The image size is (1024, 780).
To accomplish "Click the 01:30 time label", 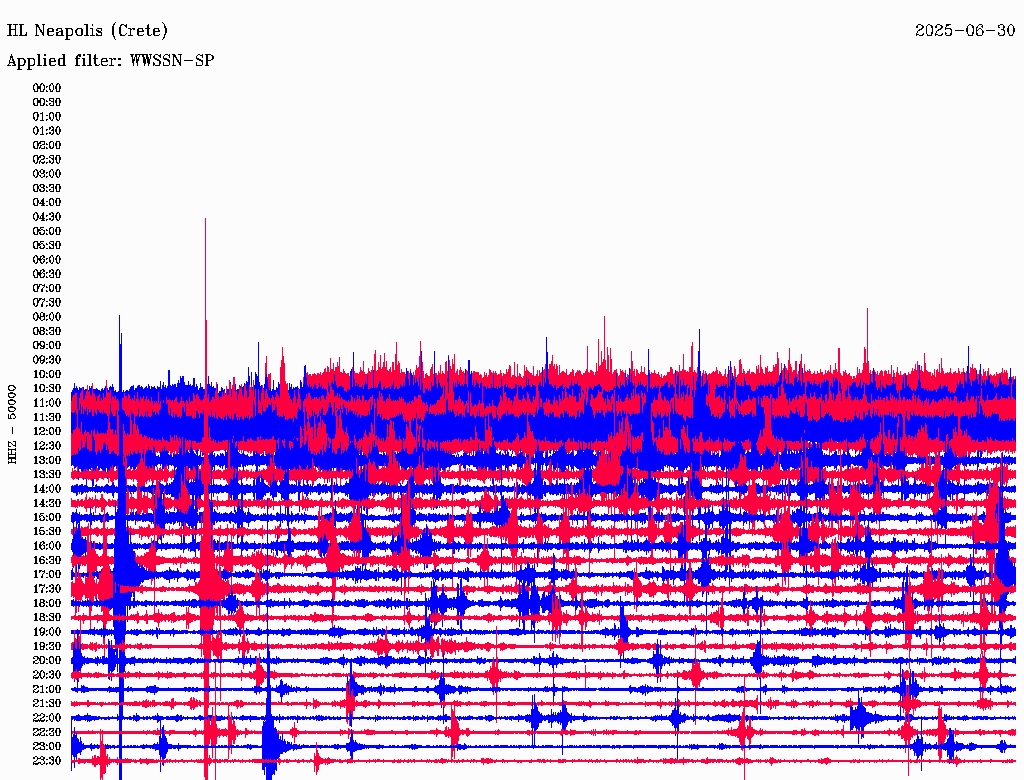I will pos(47,131).
